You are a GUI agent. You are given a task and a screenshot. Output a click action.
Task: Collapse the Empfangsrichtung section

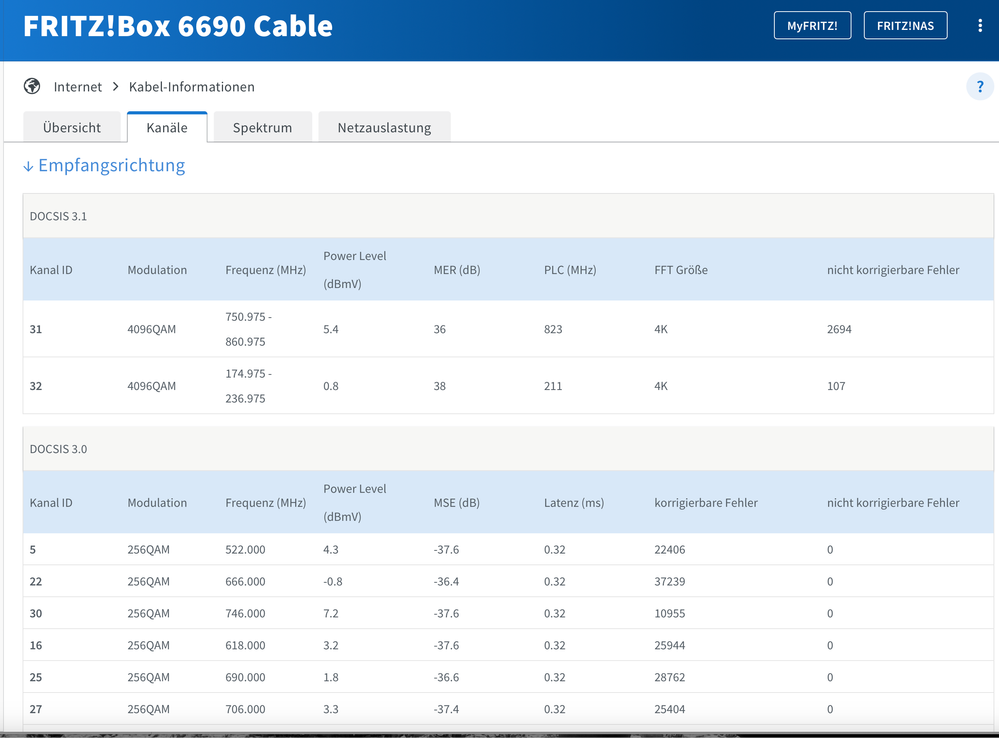(x=104, y=165)
